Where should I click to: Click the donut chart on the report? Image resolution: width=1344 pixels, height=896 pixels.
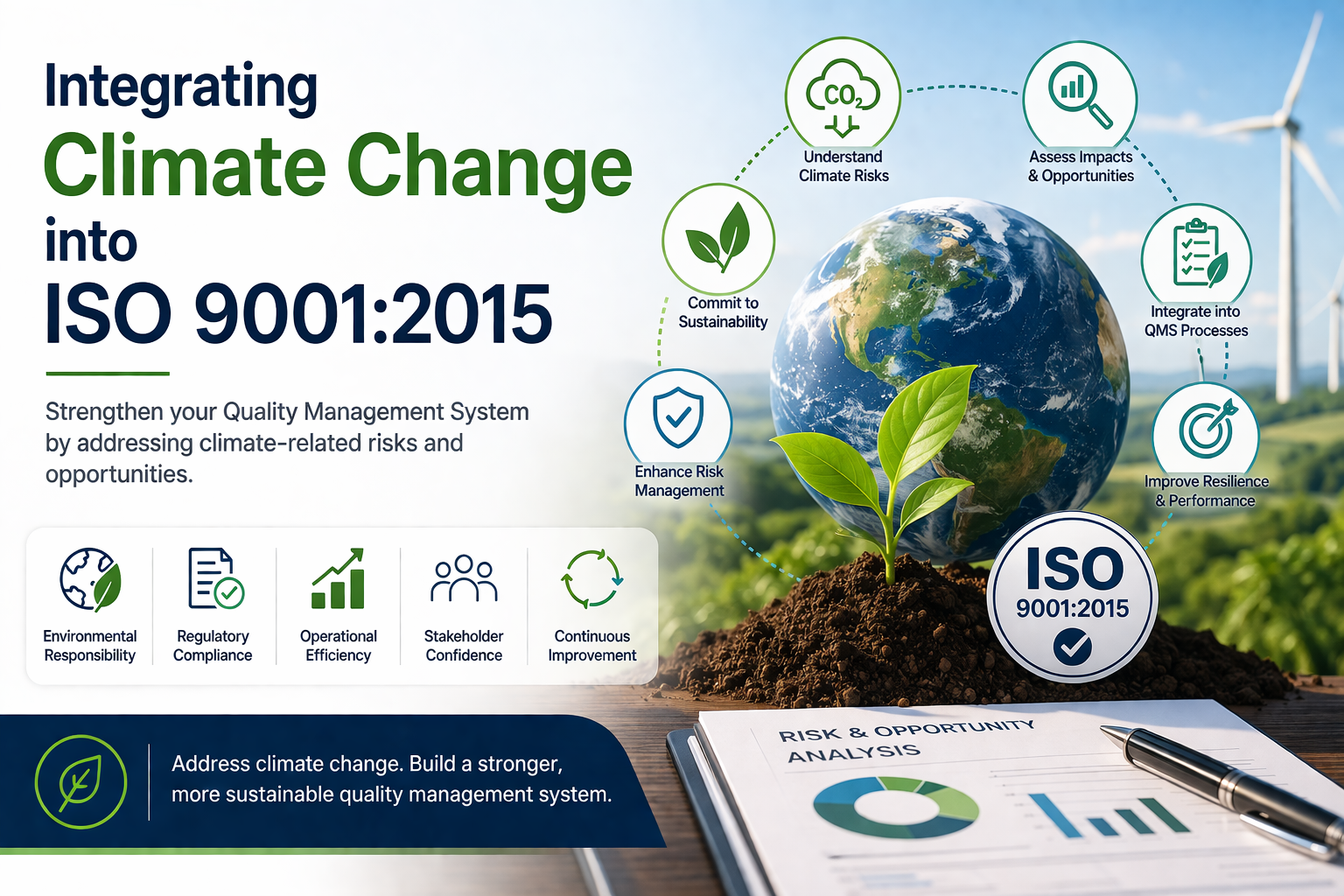(896, 806)
